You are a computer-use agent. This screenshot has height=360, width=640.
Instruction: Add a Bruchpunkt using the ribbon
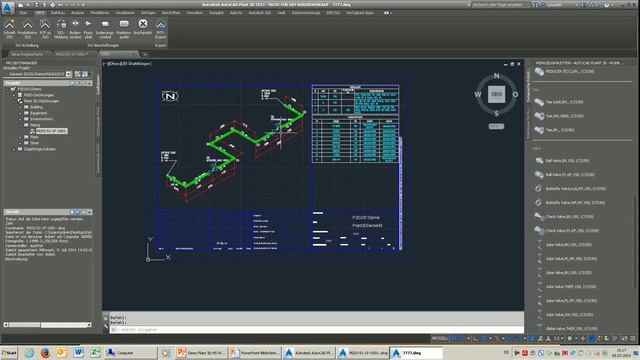point(142,27)
